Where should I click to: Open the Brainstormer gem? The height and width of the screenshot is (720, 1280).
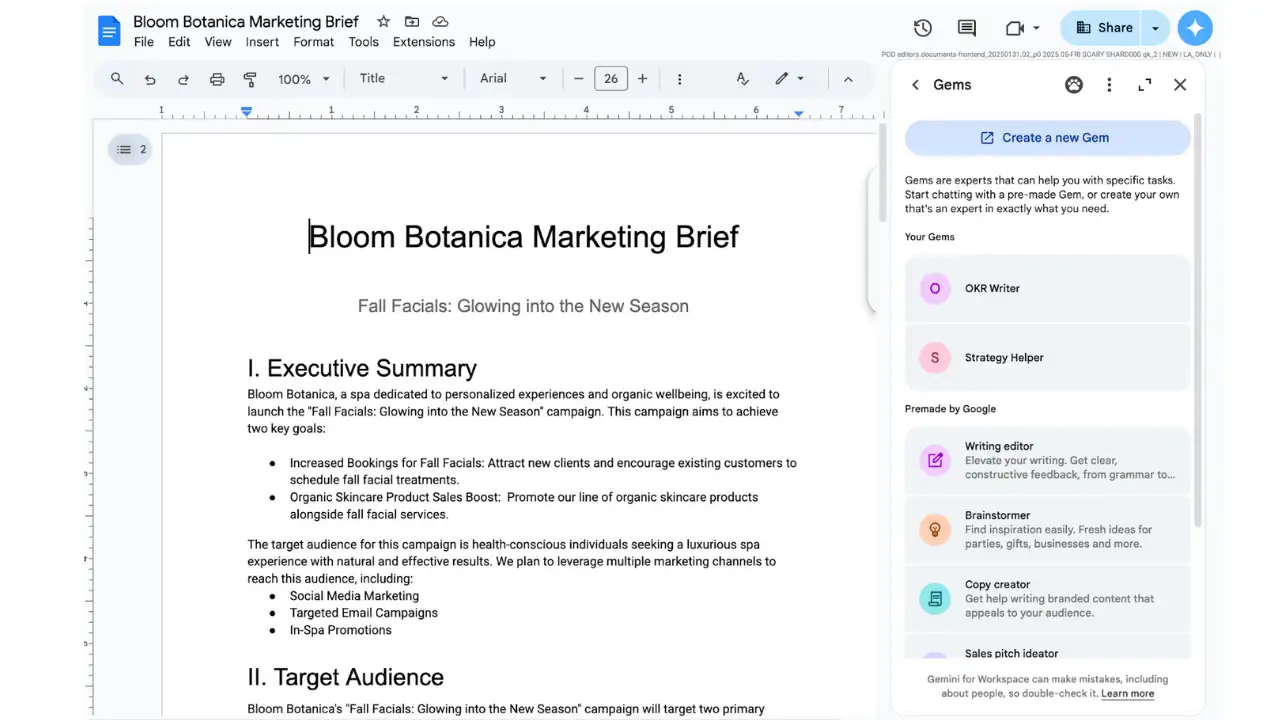click(x=1048, y=530)
